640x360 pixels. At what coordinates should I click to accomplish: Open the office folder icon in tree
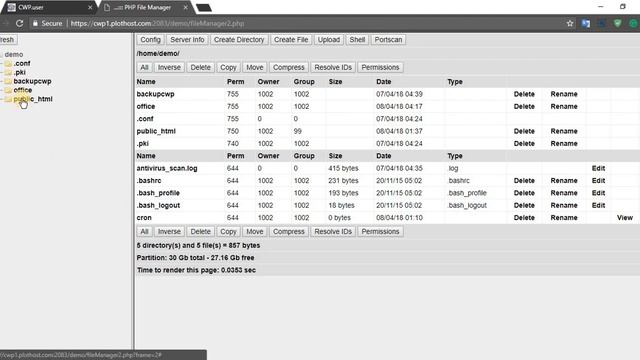8,90
